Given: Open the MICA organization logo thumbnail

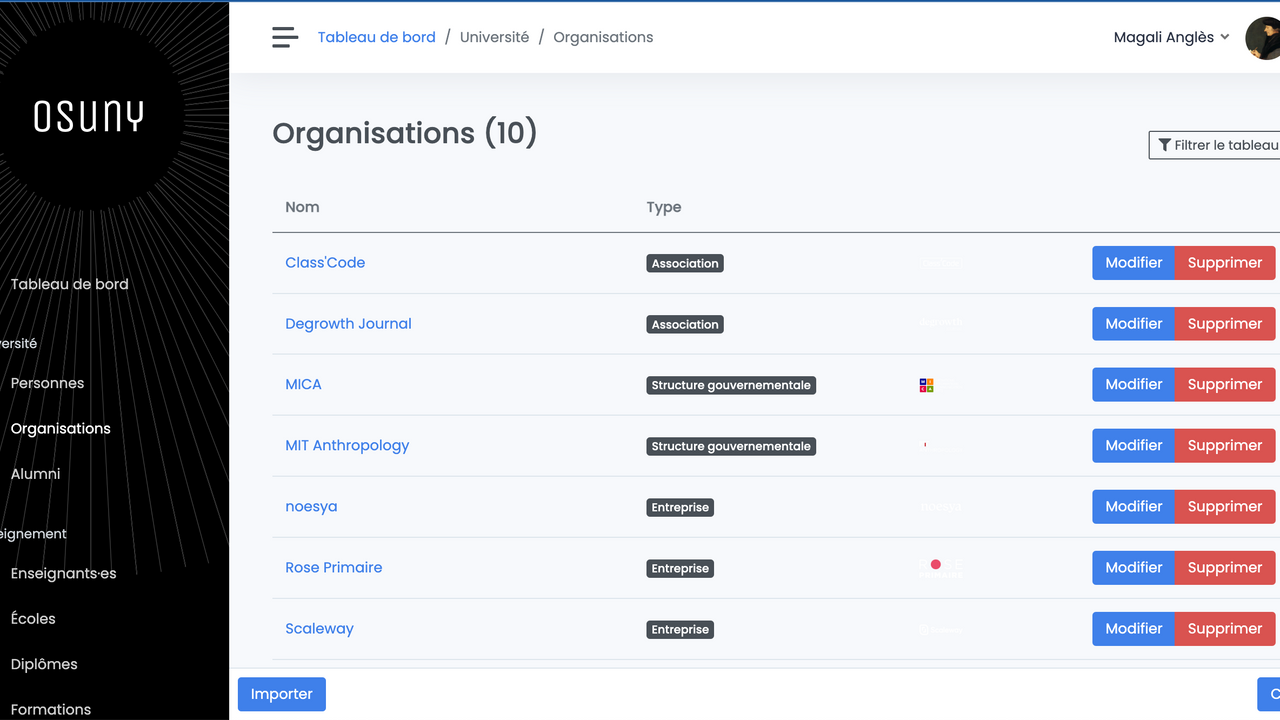Looking at the screenshot, I should tap(926, 385).
